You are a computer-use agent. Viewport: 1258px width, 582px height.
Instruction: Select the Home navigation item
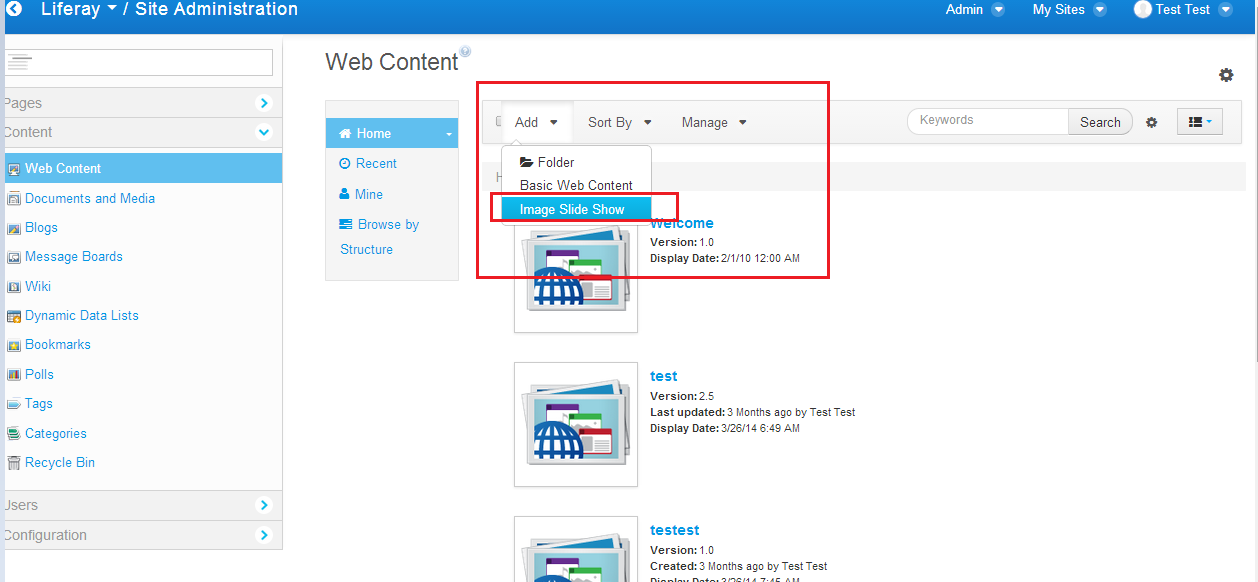[x=392, y=133]
